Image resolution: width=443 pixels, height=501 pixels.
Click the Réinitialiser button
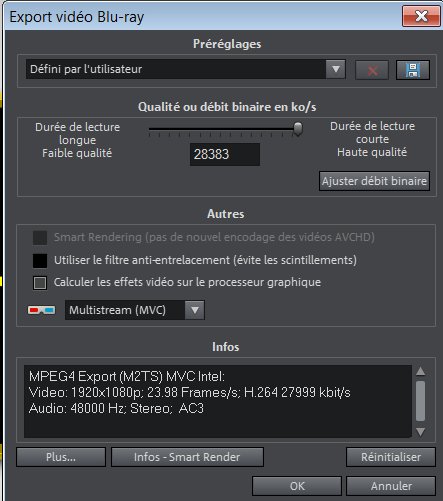(x=391, y=457)
